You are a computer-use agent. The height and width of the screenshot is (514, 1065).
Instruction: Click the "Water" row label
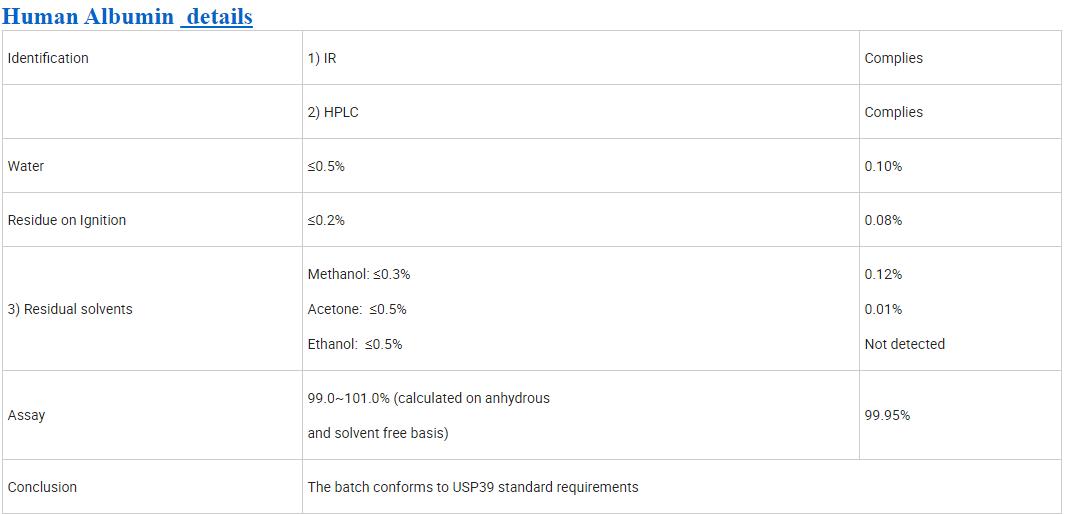26,166
